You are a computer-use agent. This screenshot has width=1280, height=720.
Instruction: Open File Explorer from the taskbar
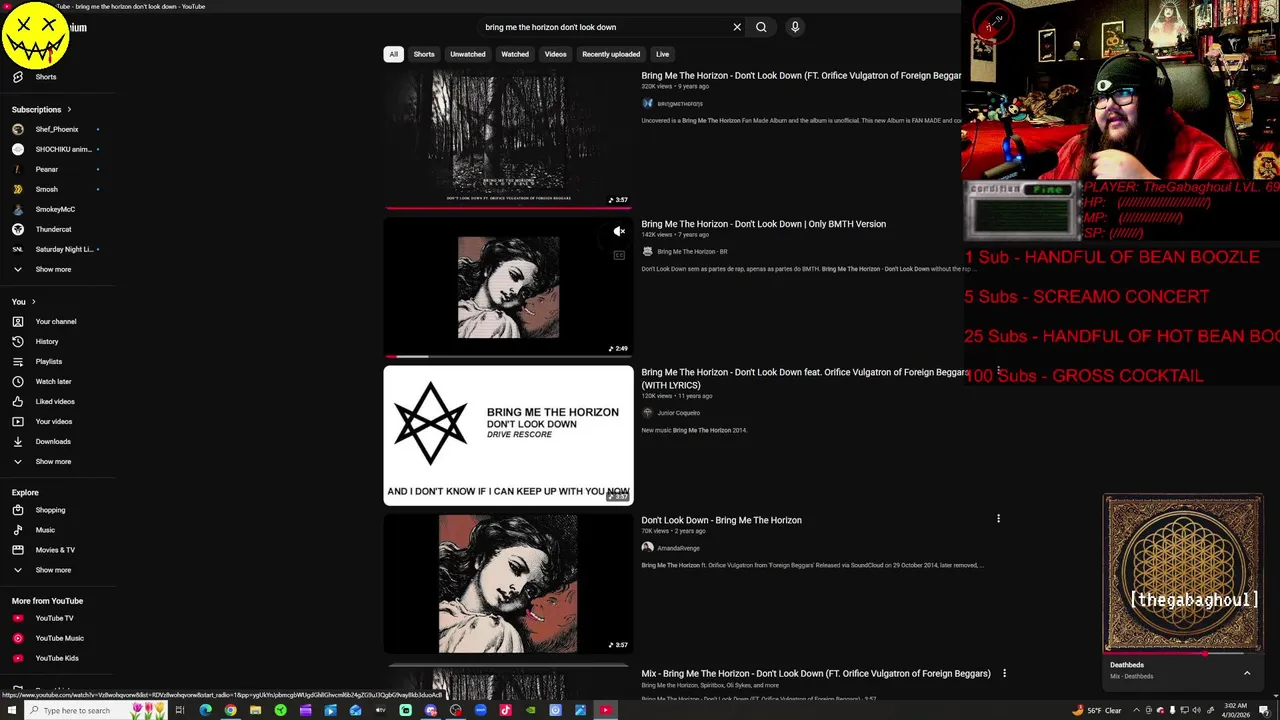point(255,710)
